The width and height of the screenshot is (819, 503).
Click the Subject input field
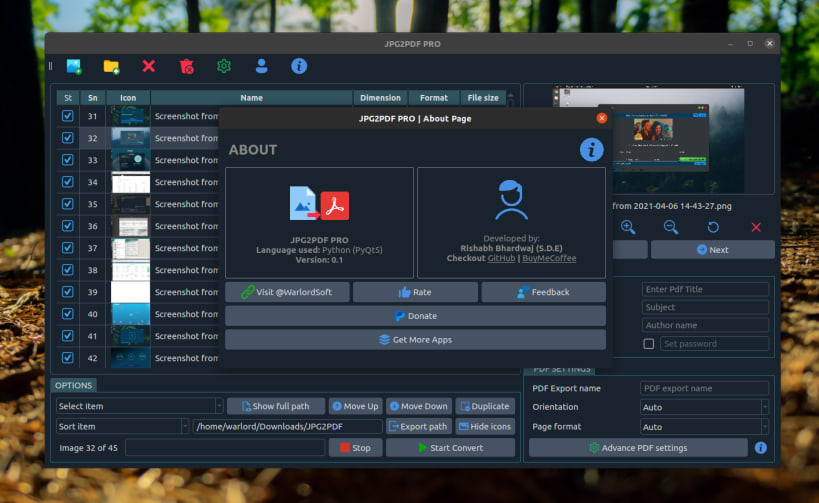(705, 307)
